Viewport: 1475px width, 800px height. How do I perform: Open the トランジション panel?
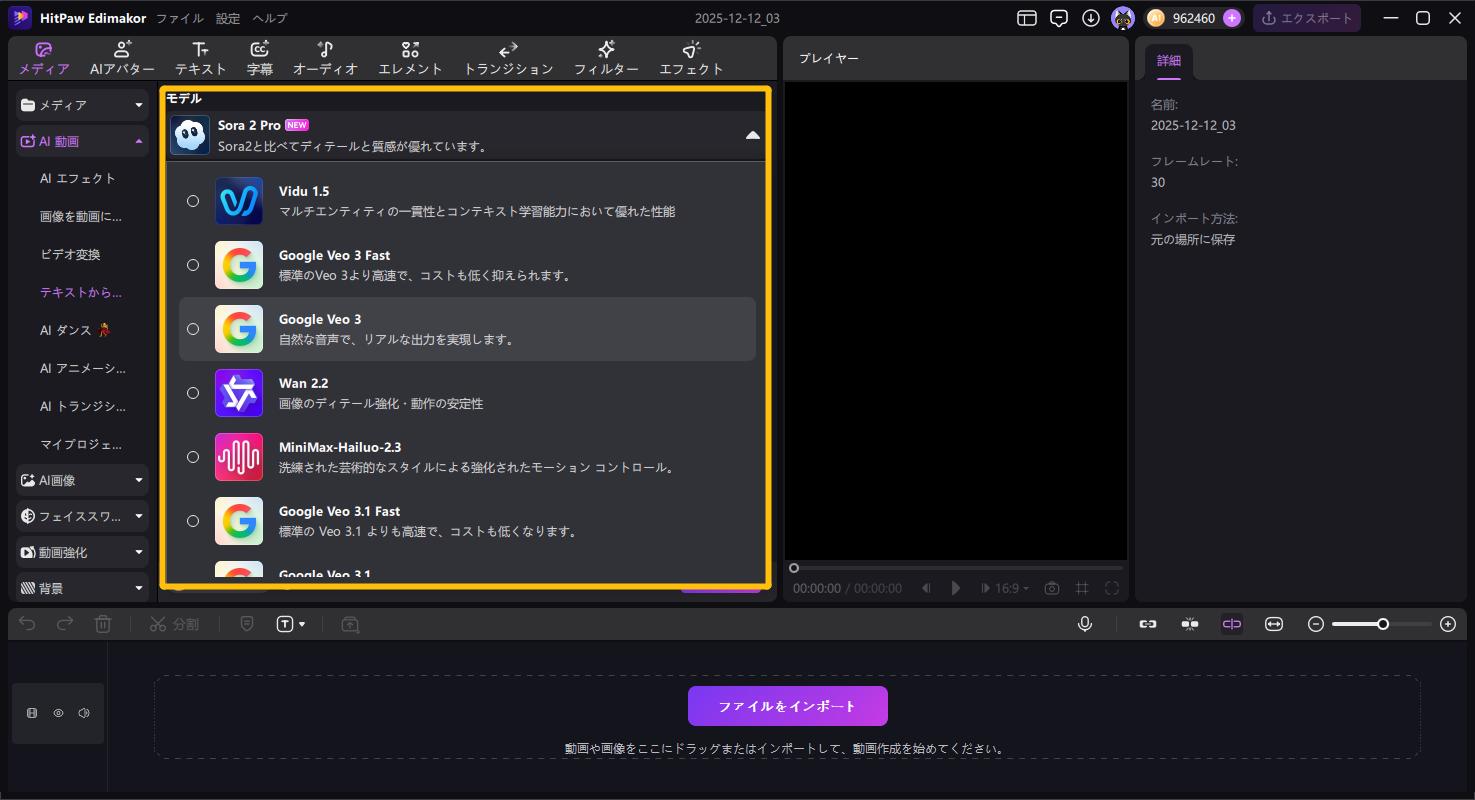[x=508, y=57]
